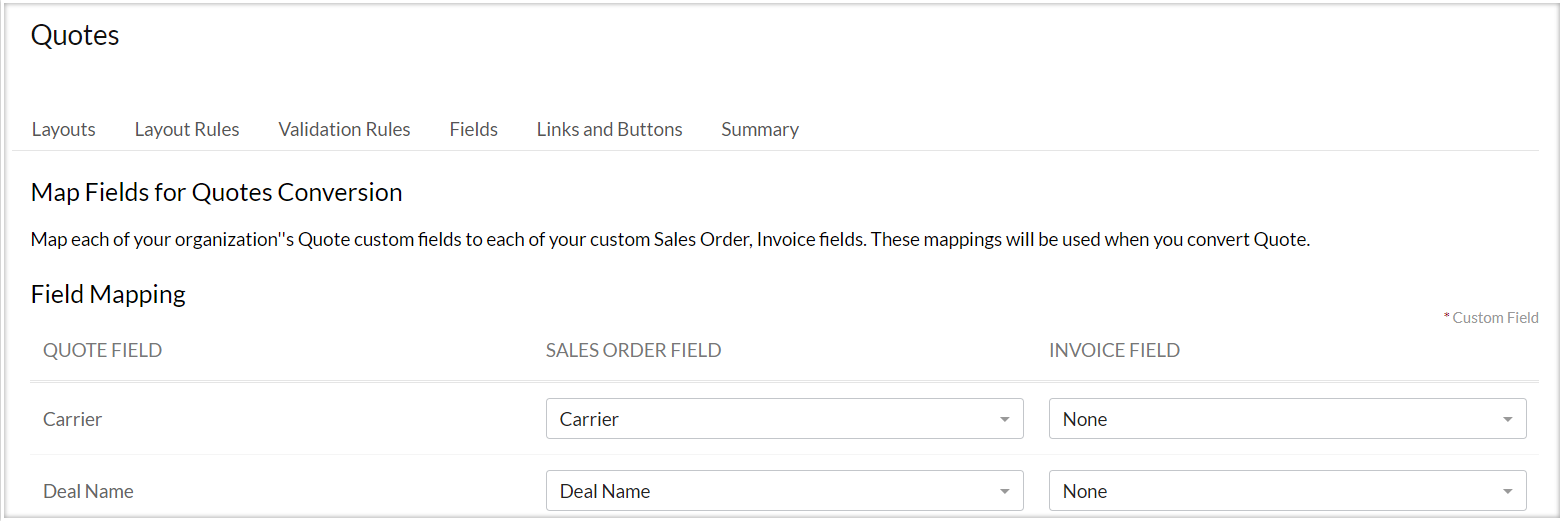
Task: Click the Map Fields for Quotes Conversion heading
Action: [x=216, y=192]
